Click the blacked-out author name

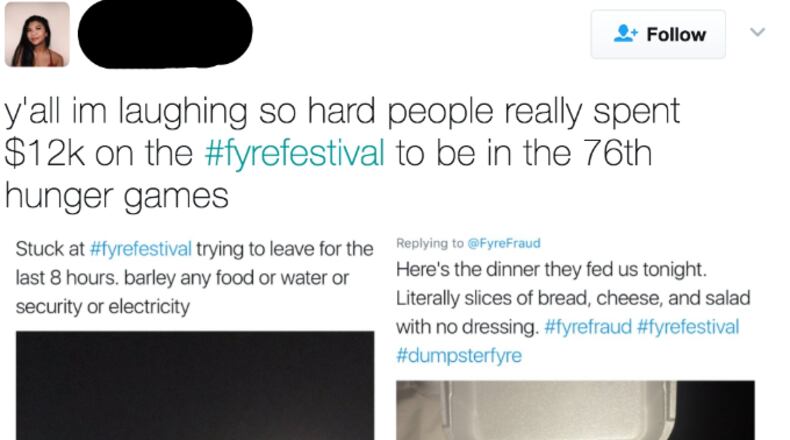click(165, 33)
